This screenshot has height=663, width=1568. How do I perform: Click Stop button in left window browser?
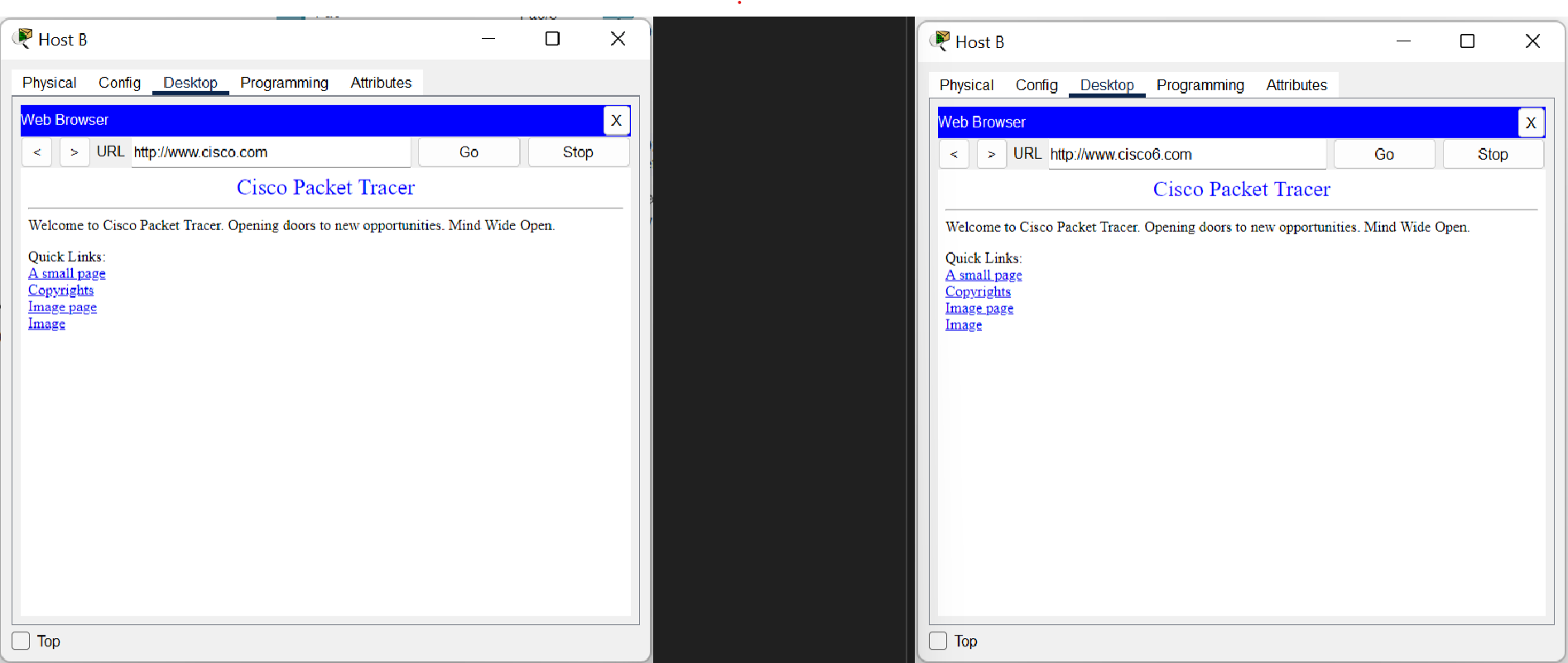tap(578, 152)
